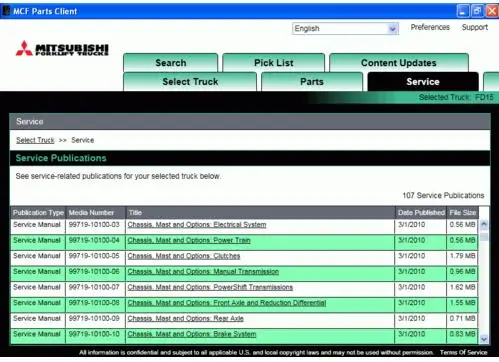This screenshot has width=499, height=362.
Task: Open Front Axle and Reduction Differential link
Action: 227,303
